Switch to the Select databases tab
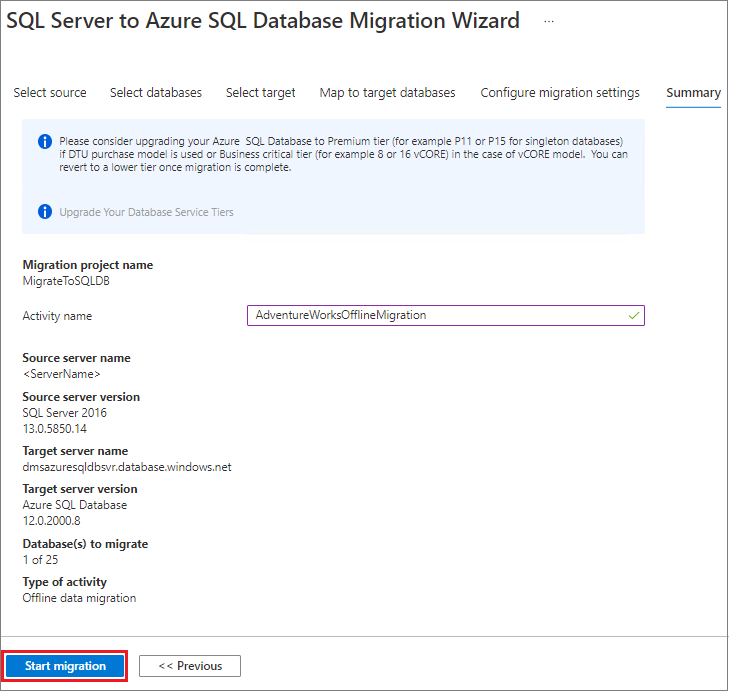 click(x=156, y=93)
